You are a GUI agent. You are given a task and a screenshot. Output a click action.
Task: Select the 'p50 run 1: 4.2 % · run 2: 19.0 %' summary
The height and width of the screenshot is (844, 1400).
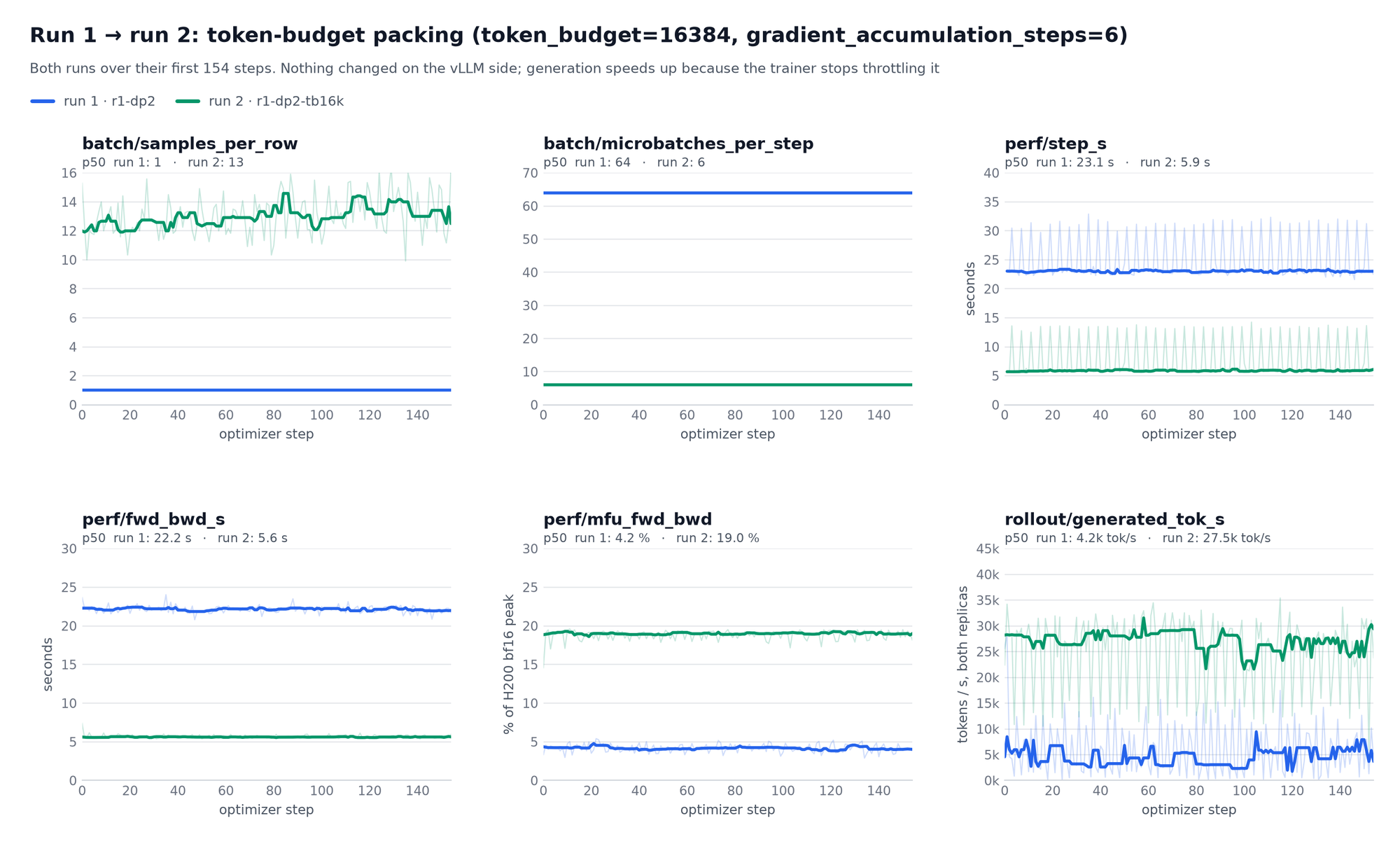651,538
